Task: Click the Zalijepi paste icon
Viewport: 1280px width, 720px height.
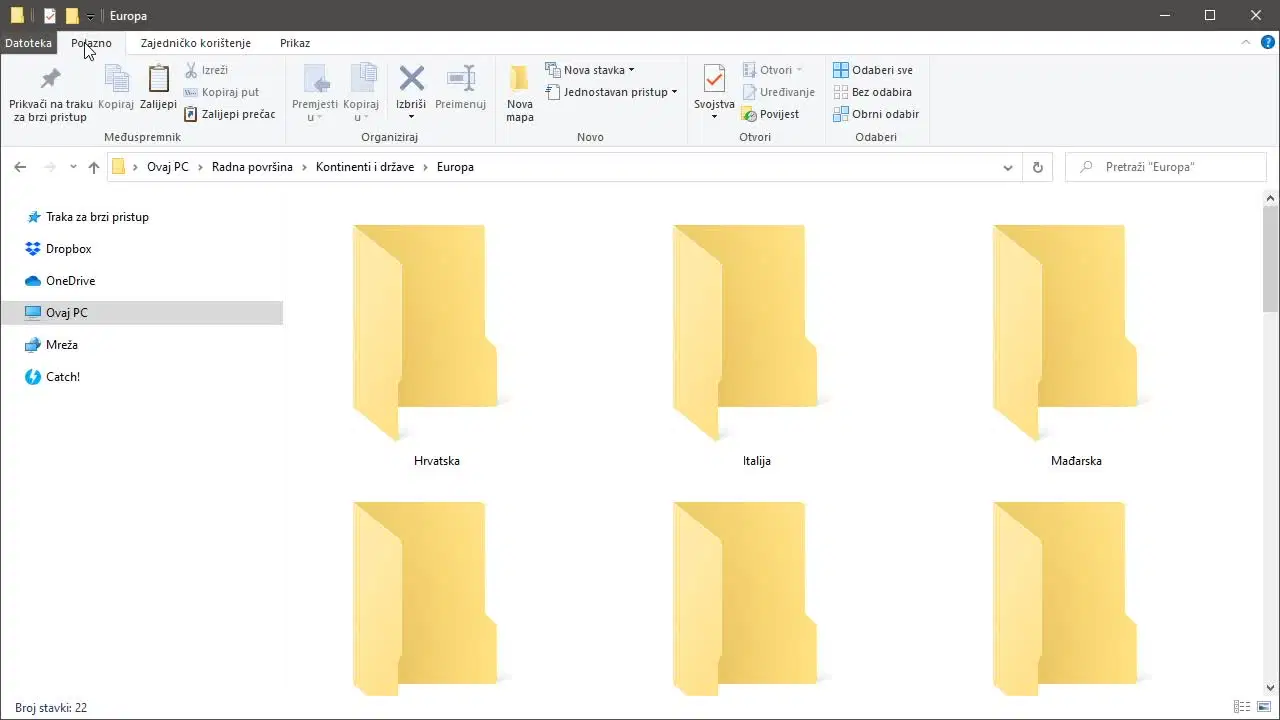Action: (x=158, y=79)
